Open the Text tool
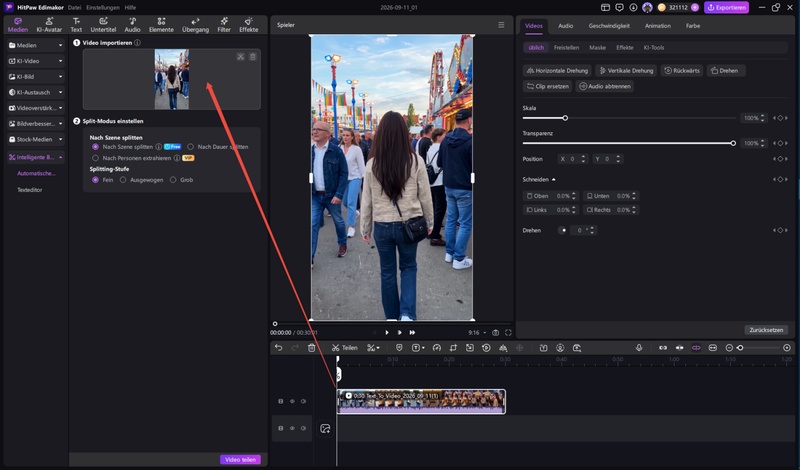800x470 pixels. pos(76,24)
